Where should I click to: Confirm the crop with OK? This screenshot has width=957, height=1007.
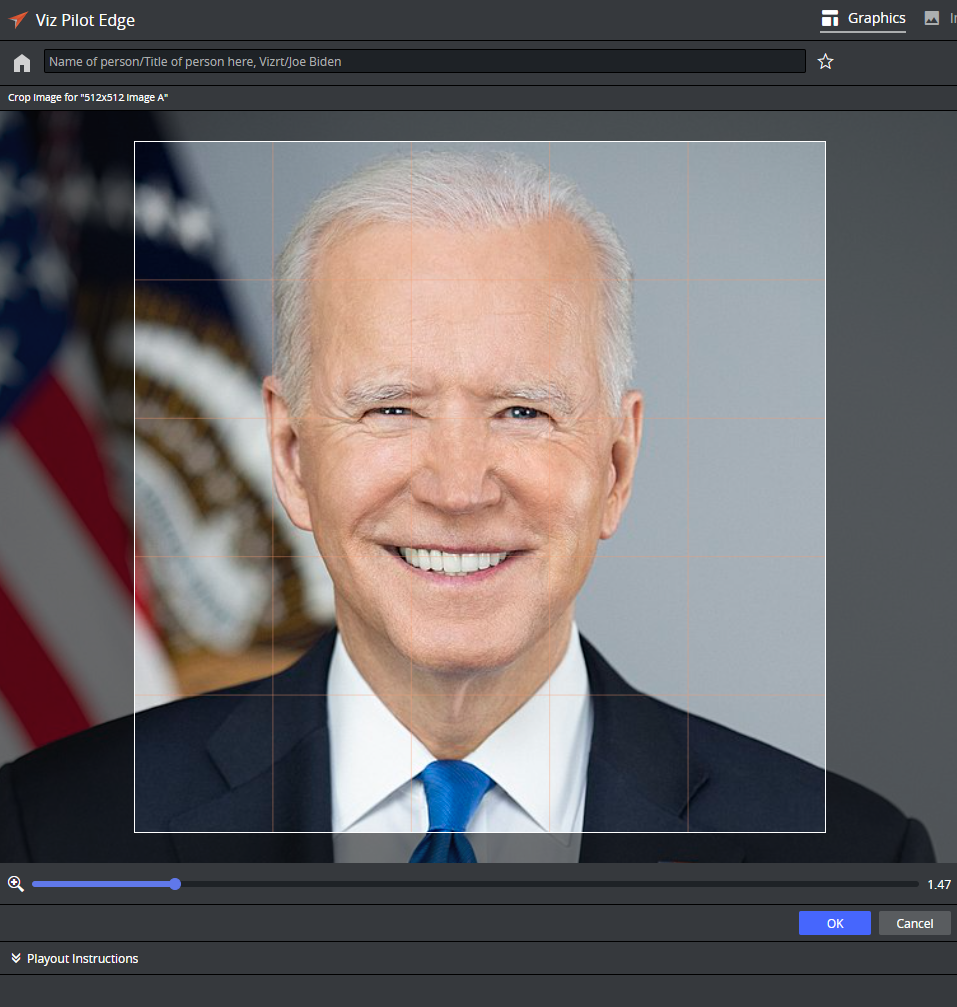[834, 923]
